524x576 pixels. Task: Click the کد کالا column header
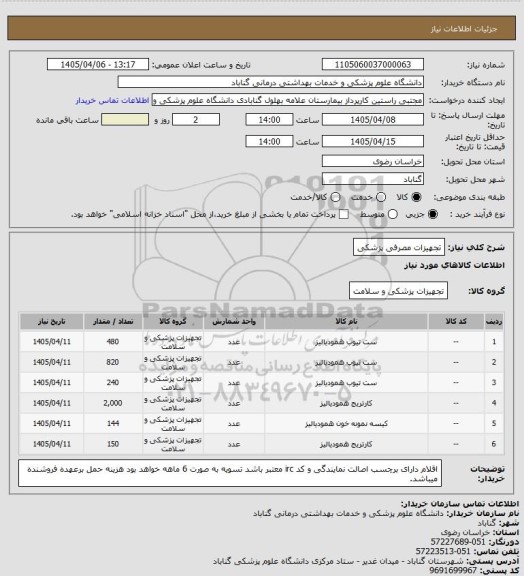pos(456,322)
